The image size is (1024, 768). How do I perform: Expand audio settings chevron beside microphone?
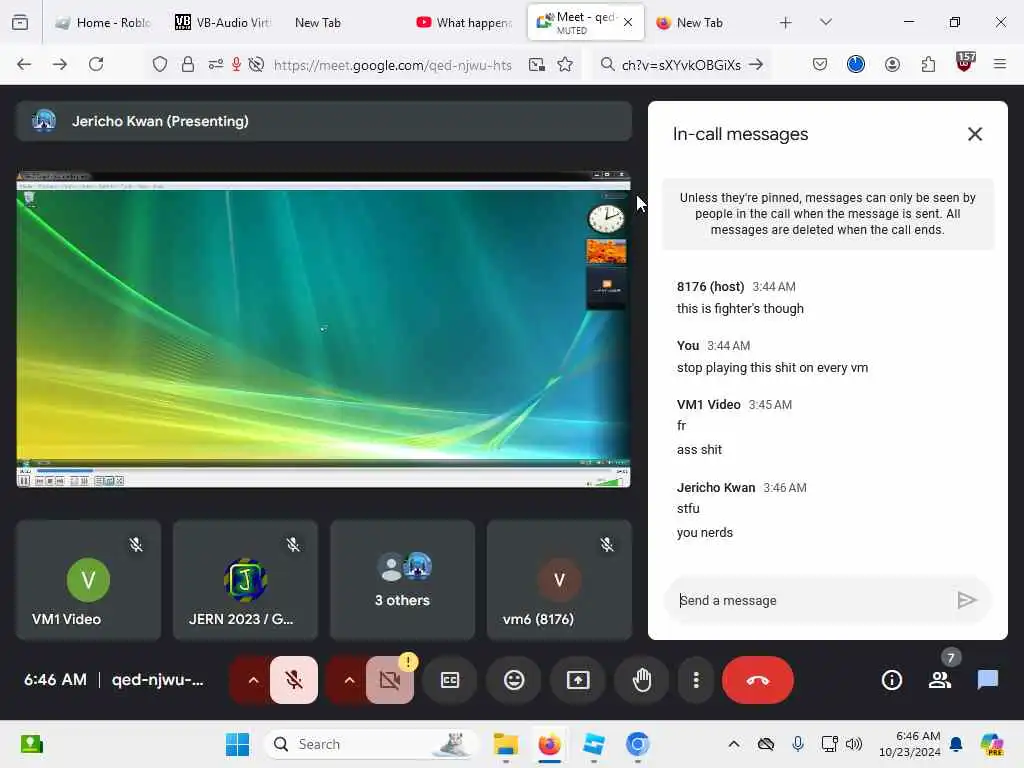click(253, 680)
